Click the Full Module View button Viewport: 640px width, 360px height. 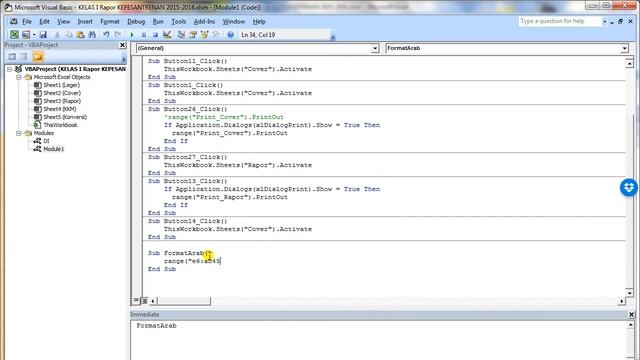pyautogui.click(x=144, y=301)
